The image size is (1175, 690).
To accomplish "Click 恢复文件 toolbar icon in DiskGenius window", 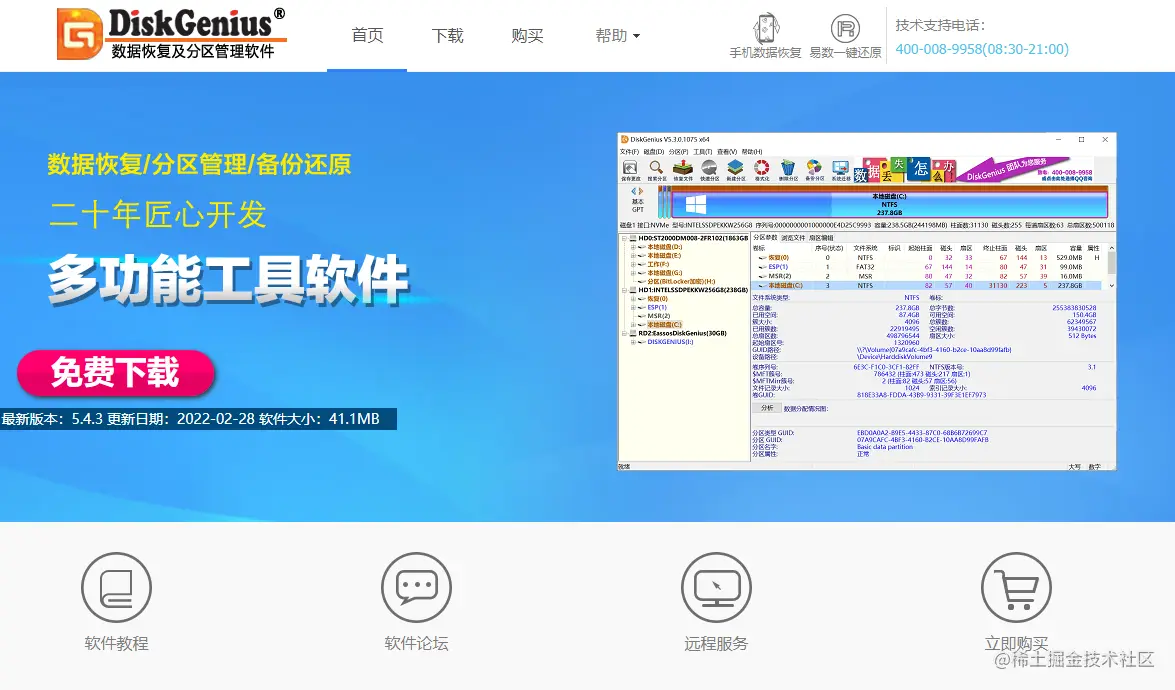I will (x=683, y=170).
